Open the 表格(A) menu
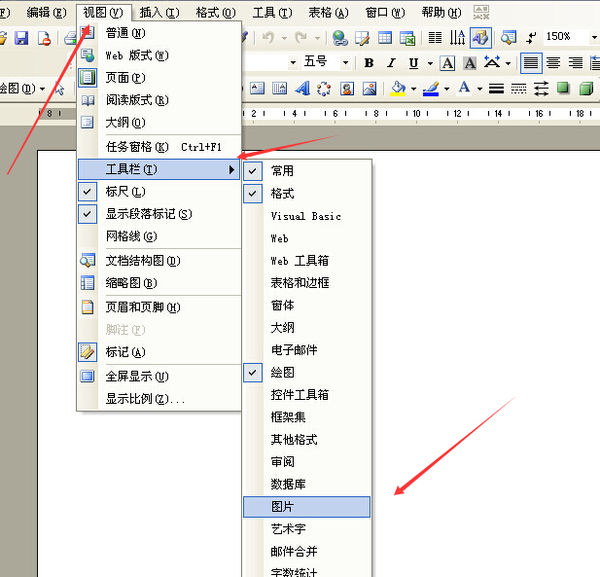Image resolution: width=600 pixels, height=577 pixels. pyautogui.click(x=328, y=13)
